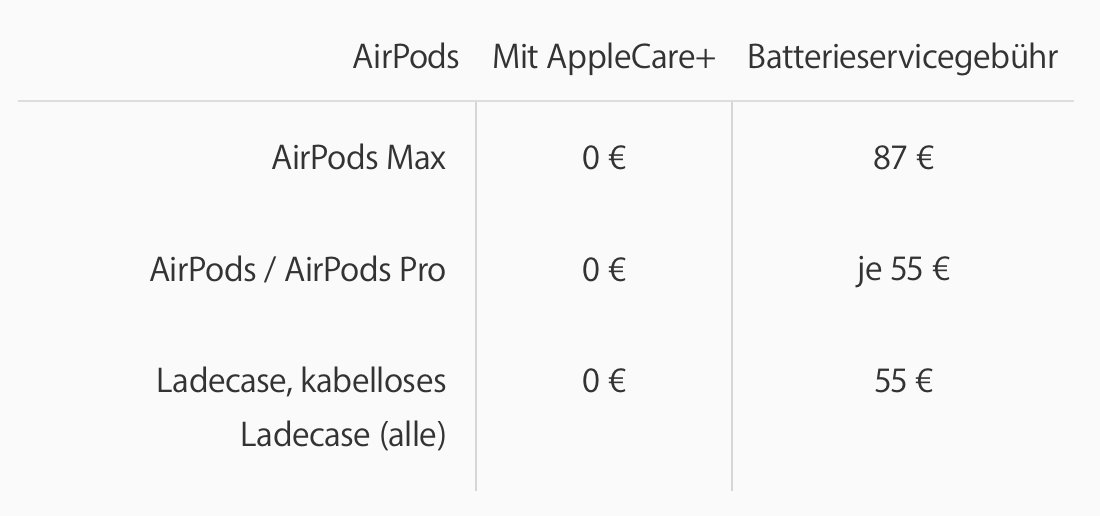Select the 87 € battery service fee
1100x516 pixels.
click(903, 158)
